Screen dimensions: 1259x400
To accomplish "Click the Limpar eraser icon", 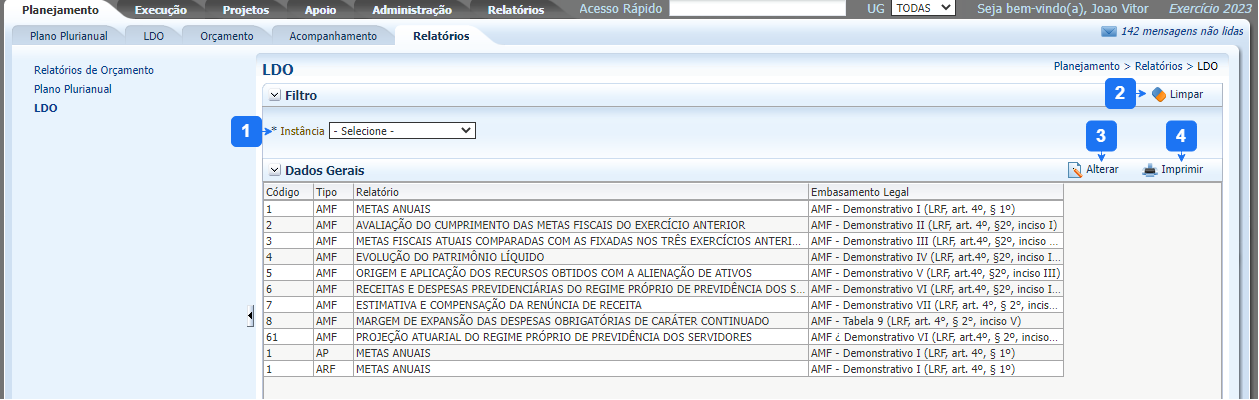I will 1159,94.
